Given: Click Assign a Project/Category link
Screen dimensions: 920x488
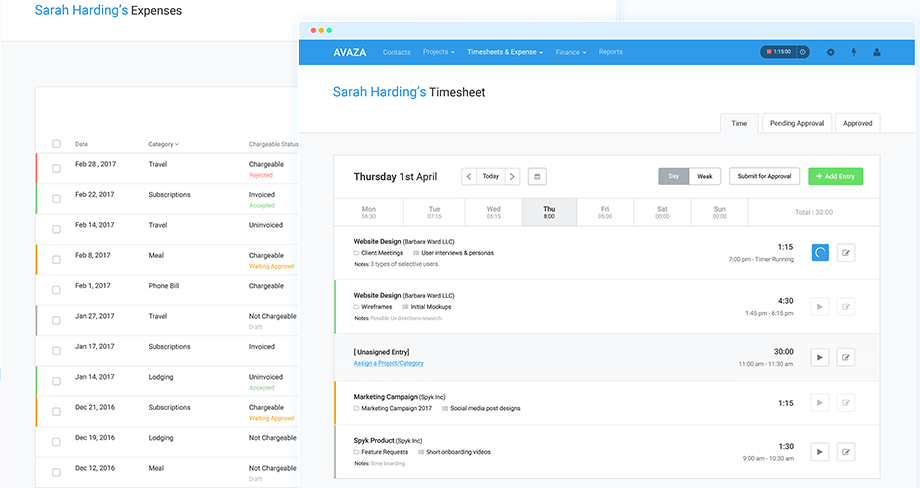Looking at the screenshot, I should coord(388,363).
